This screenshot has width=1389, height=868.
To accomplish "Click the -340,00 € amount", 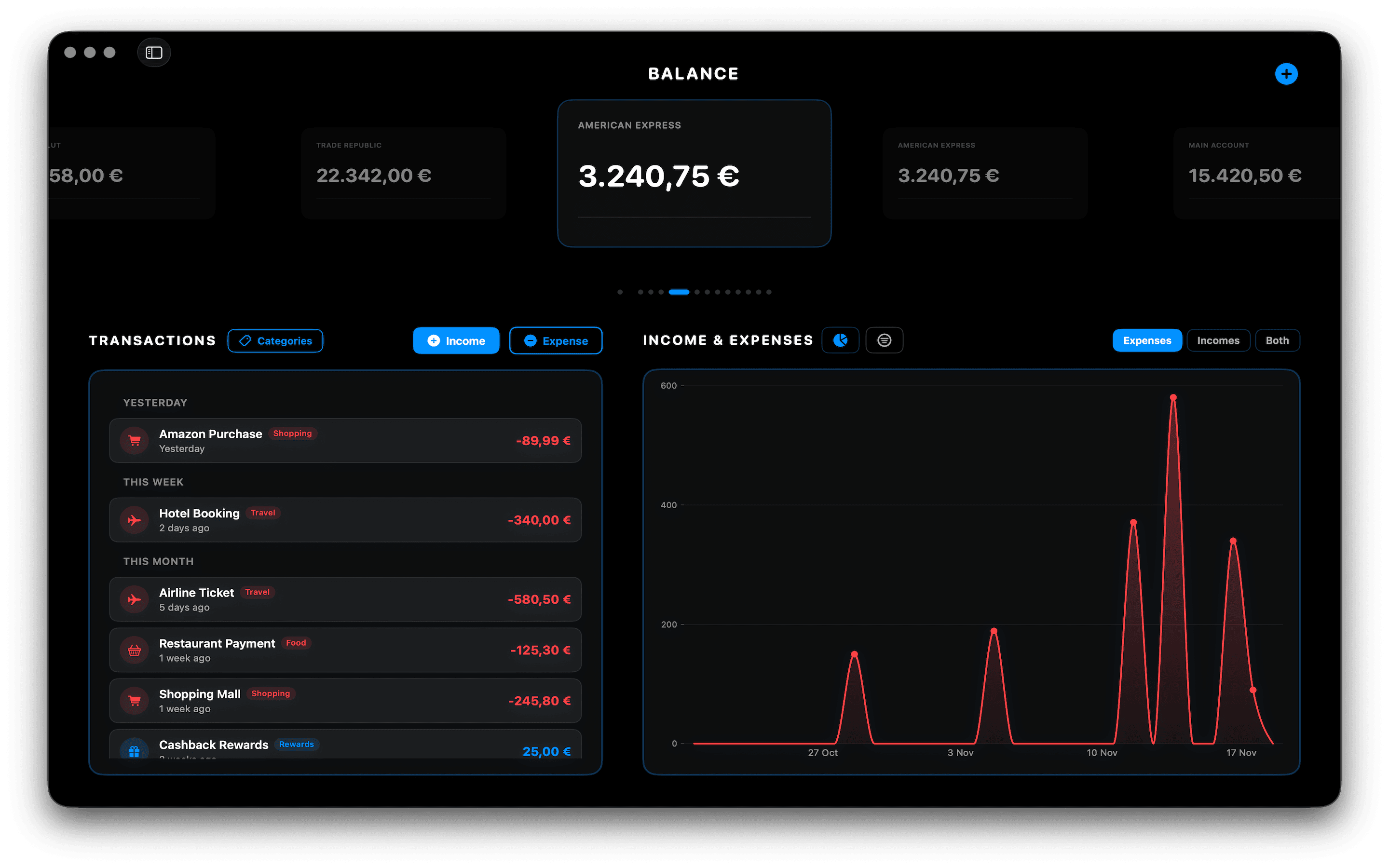I will click(539, 520).
